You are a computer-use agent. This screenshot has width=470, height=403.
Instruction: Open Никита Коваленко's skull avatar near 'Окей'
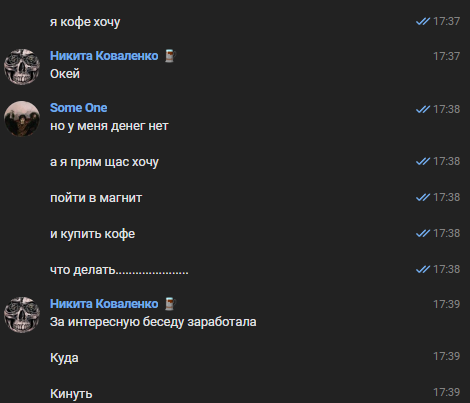22,67
